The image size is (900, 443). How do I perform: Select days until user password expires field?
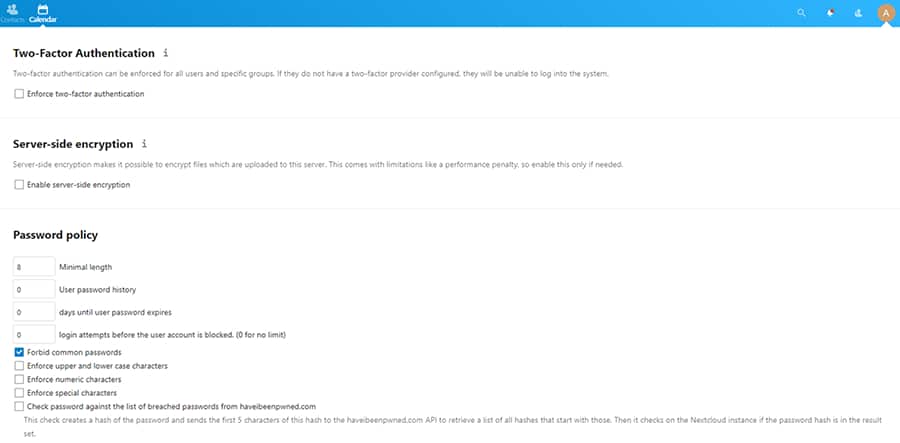[34, 312]
